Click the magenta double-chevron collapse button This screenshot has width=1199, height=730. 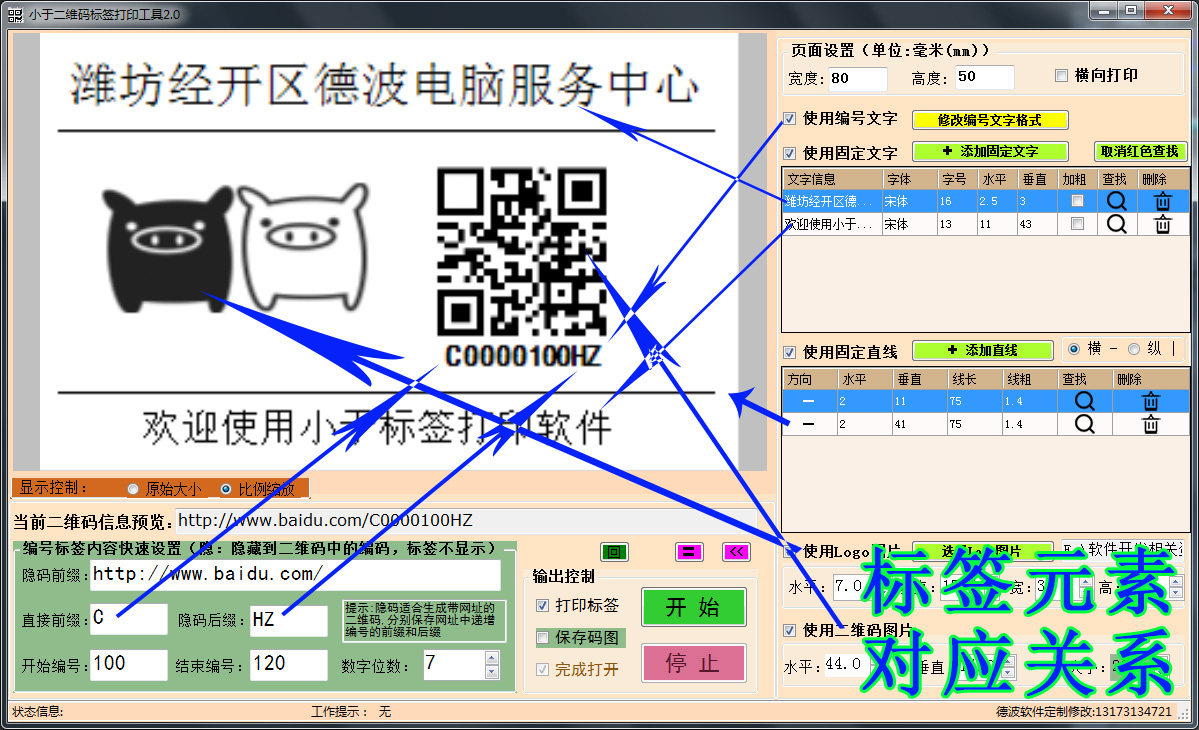pyautogui.click(x=736, y=552)
